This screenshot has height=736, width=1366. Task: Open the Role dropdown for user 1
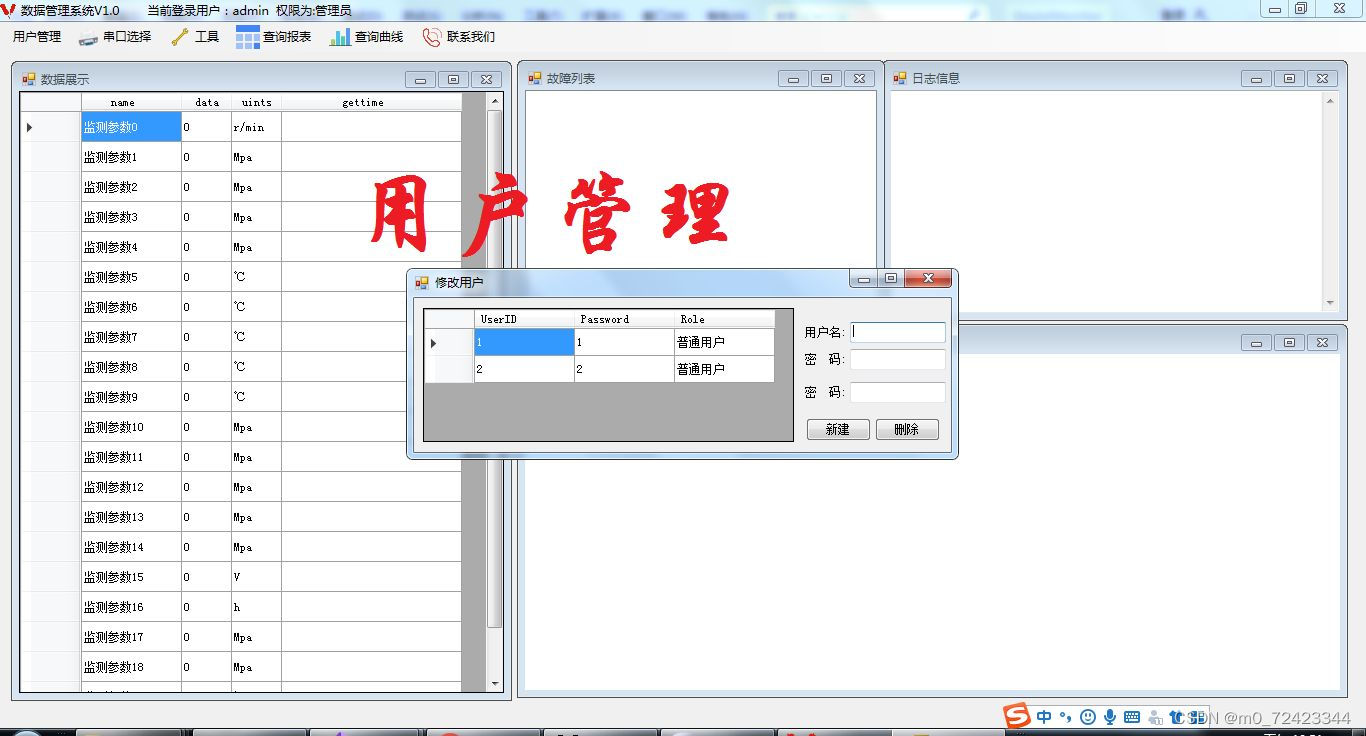click(723, 342)
